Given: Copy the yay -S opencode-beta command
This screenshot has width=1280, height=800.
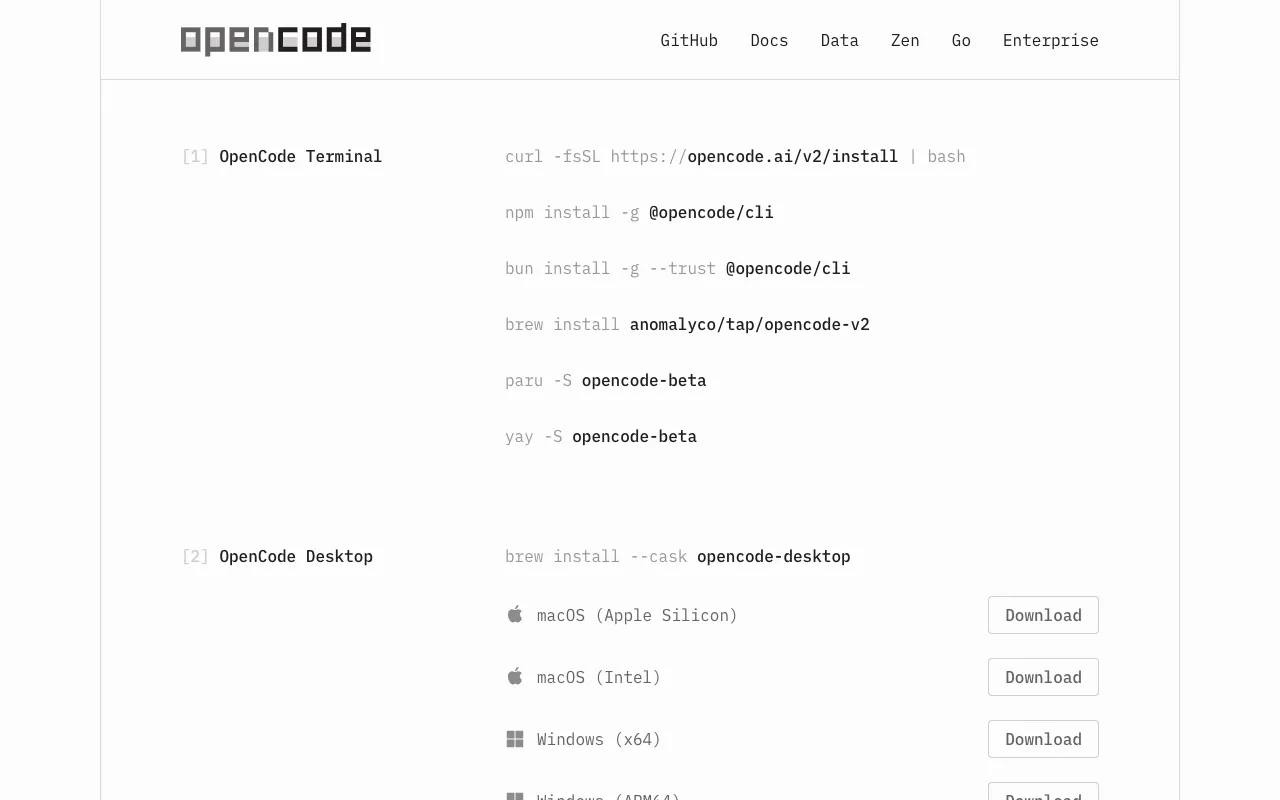Looking at the screenshot, I should 601,436.
